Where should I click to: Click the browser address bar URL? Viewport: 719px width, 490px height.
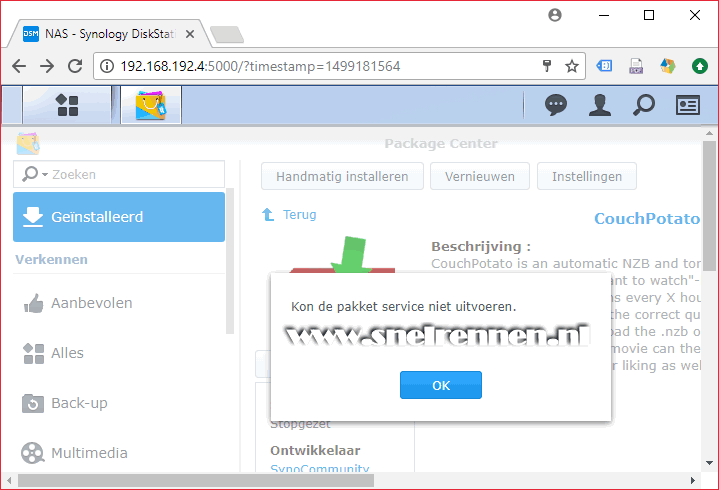[x=260, y=66]
